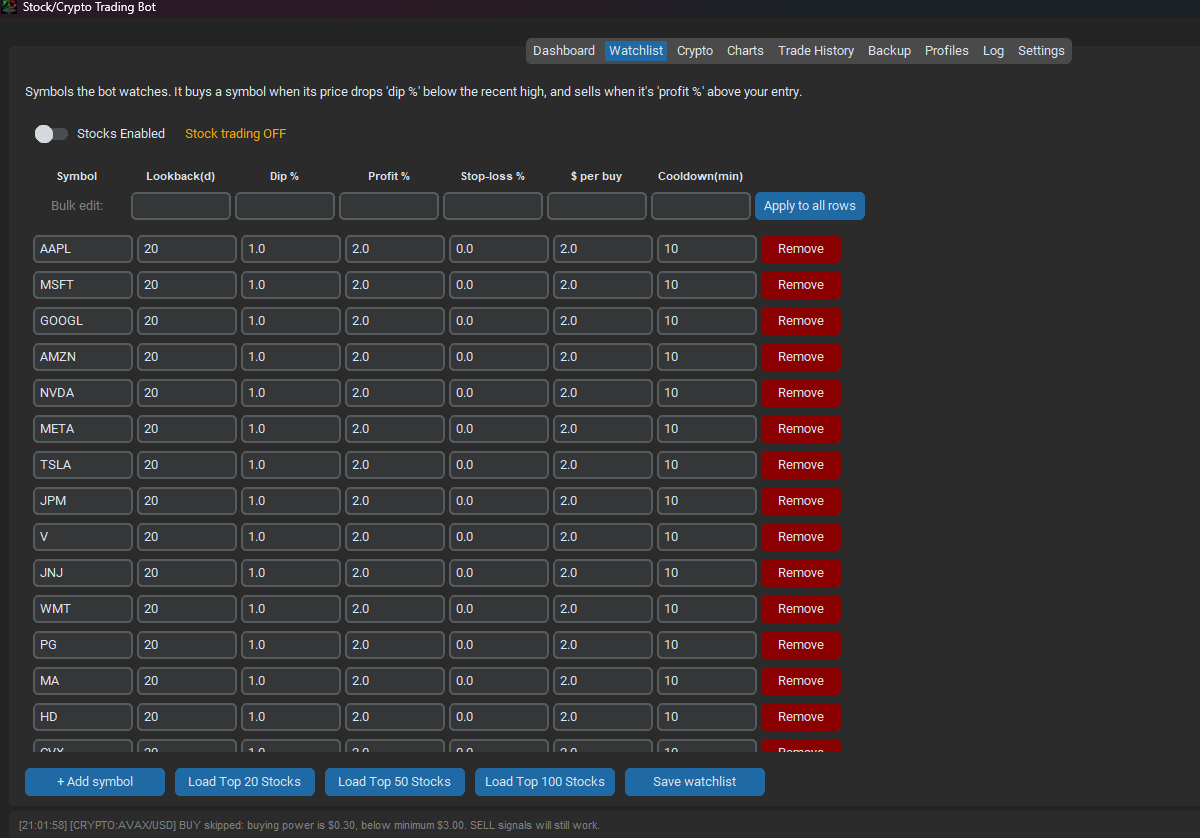Remove the TSLA row
This screenshot has height=838, width=1200.
coord(801,465)
